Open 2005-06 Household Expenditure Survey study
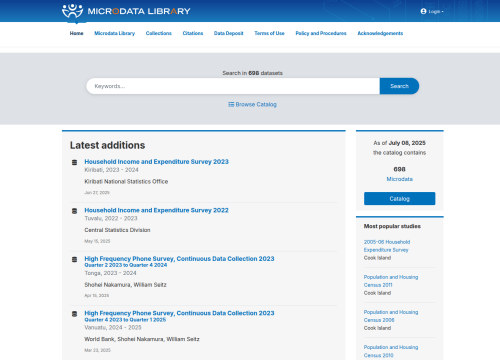Image resolution: width=500 pixels, height=360 pixels. [x=387, y=246]
